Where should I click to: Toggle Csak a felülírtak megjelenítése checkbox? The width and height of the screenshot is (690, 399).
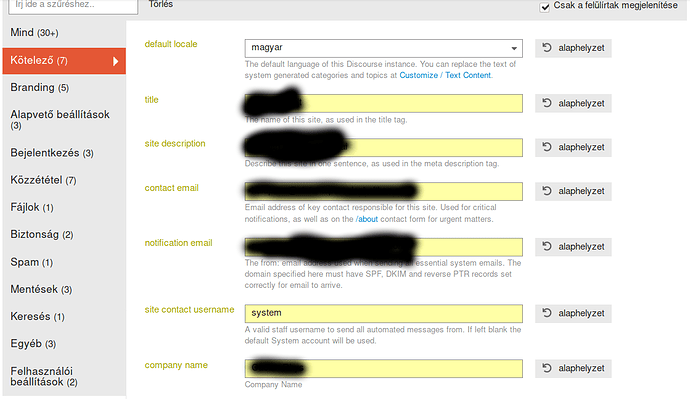[545, 7]
